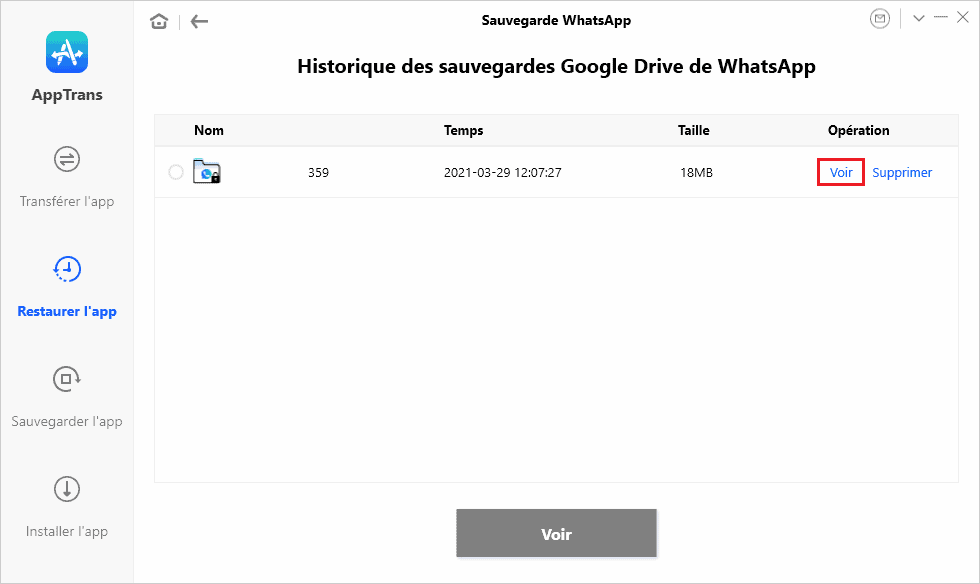Go to the home screen icon
This screenshot has width=980, height=584.
coord(159,21)
